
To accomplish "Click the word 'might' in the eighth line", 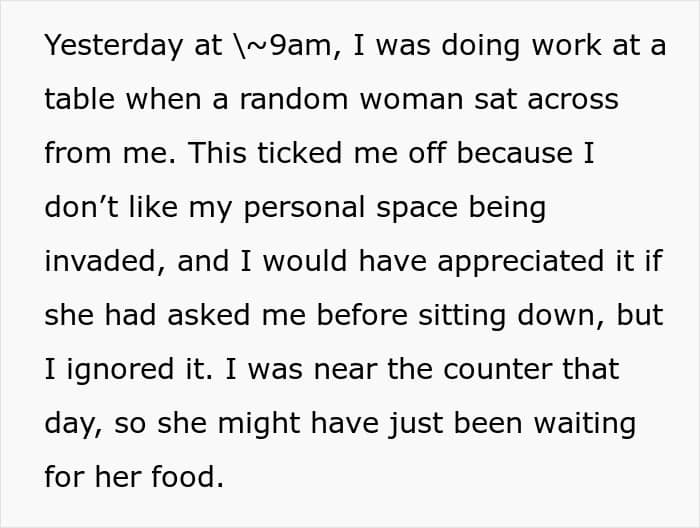I will 259,424.
